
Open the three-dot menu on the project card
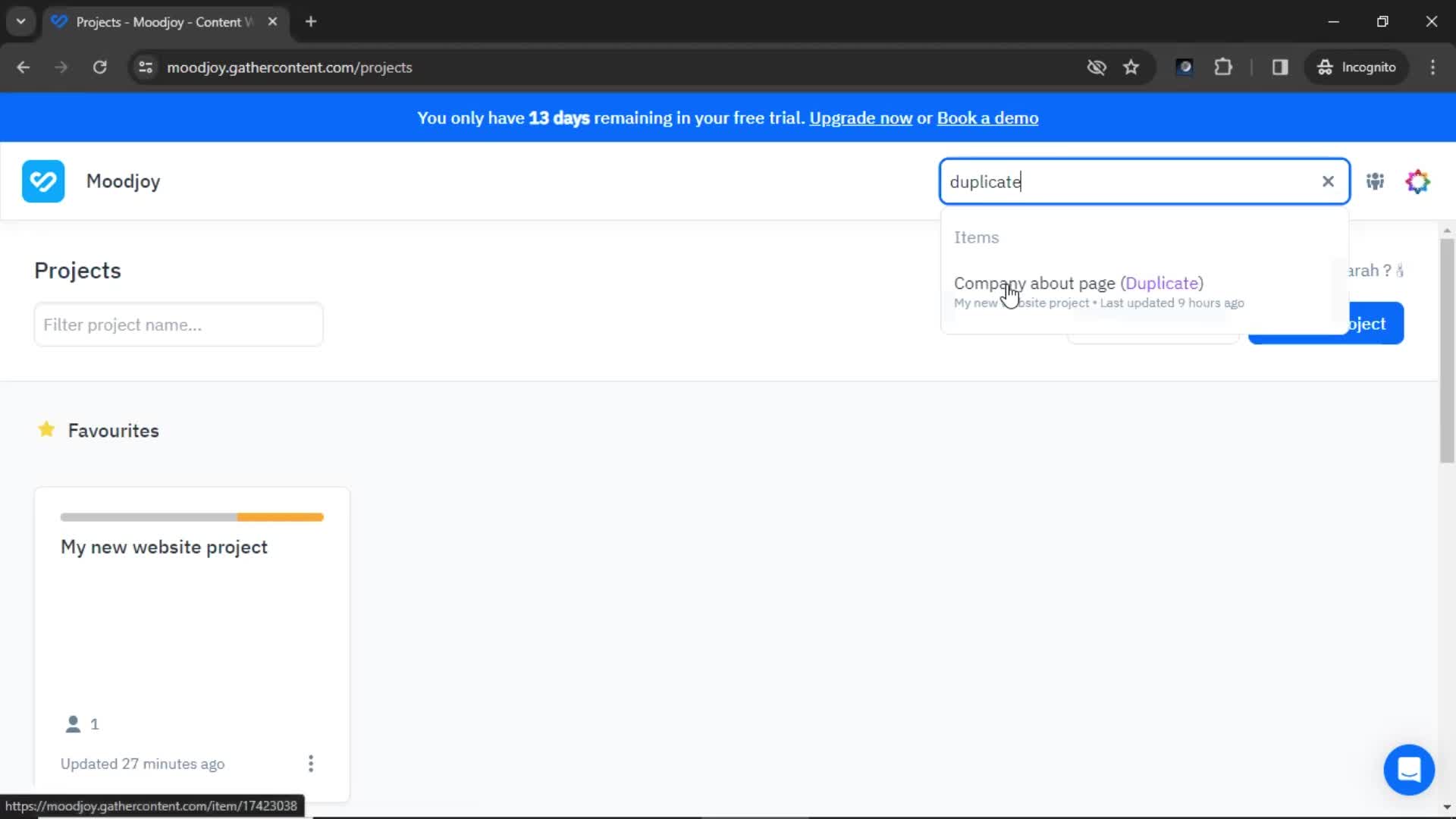point(311,764)
